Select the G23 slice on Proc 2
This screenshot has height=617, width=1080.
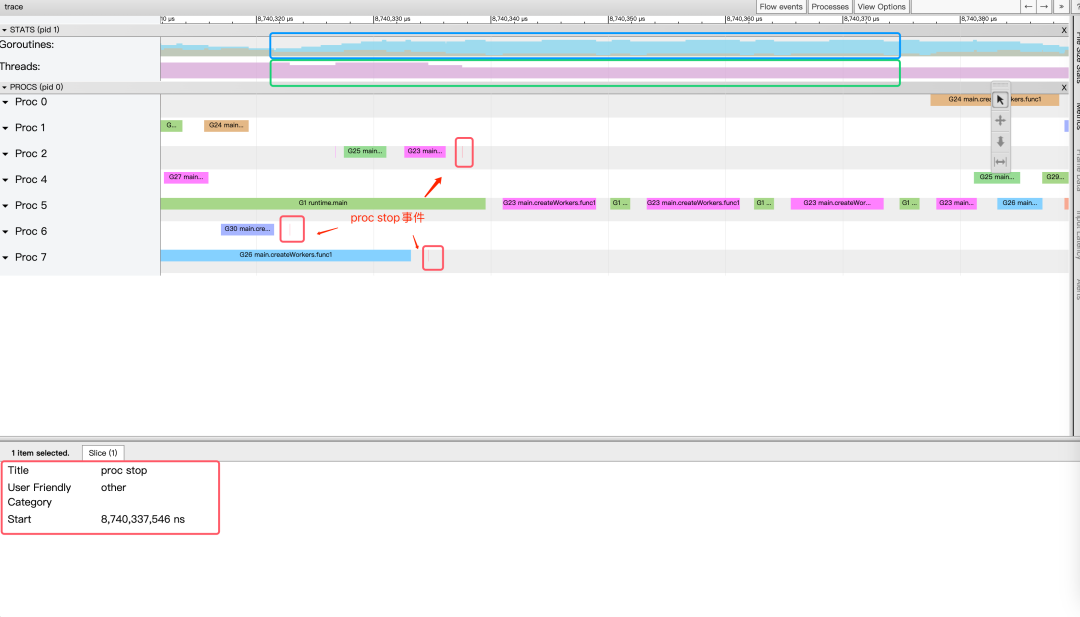424,151
